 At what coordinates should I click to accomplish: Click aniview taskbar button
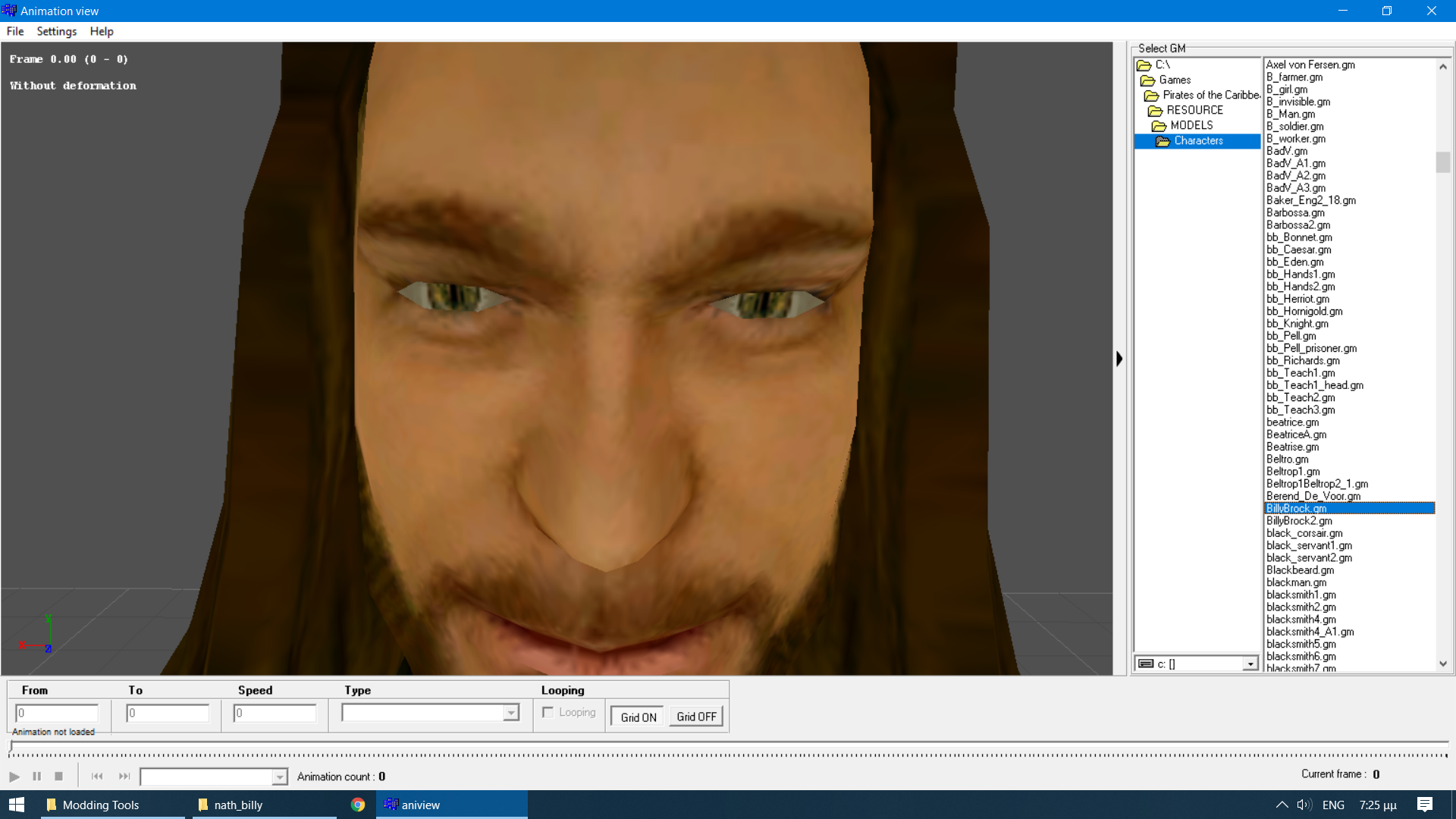(x=452, y=805)
